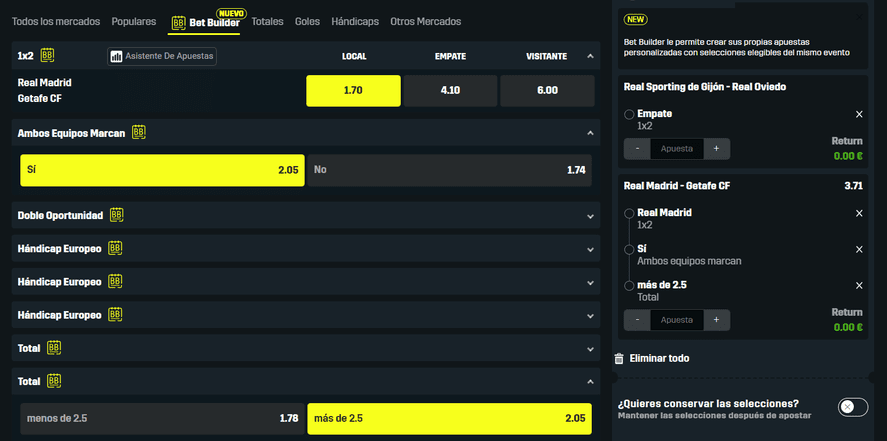Select No at 1.74 for both teams score
The image size is (887, 441).
[450, 170]
